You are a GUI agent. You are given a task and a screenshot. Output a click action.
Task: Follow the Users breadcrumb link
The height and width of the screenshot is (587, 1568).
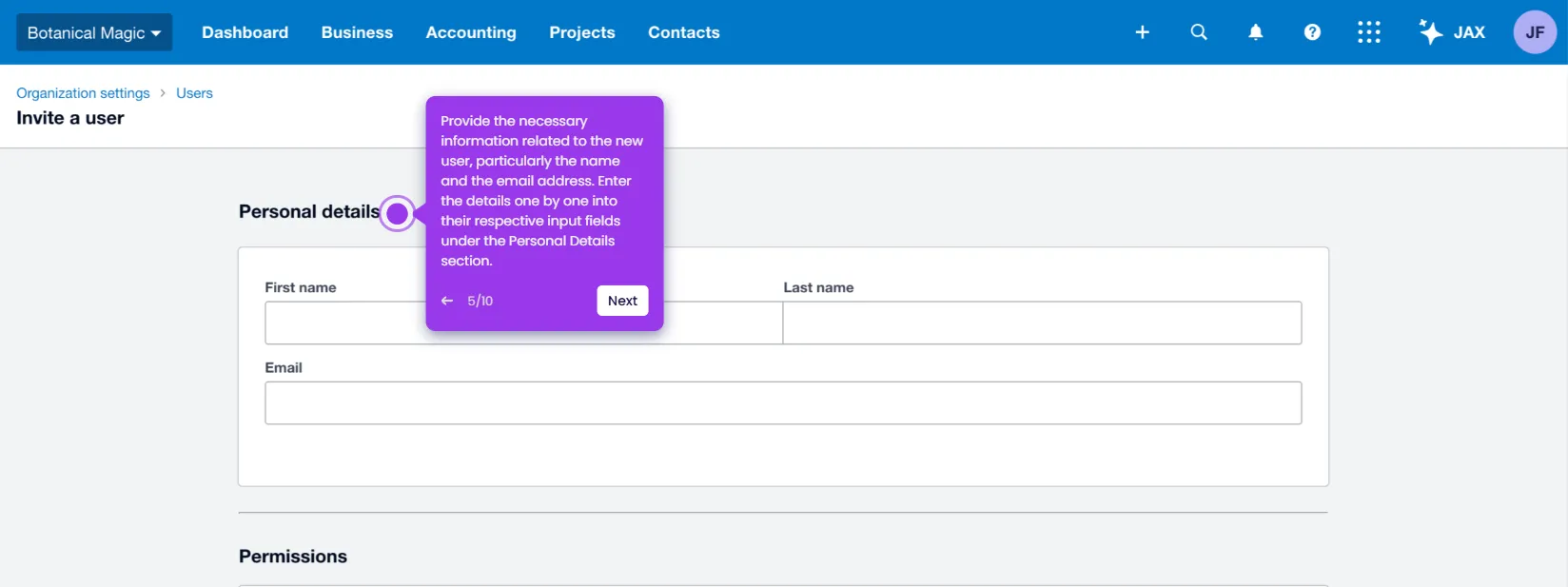[194, 93]
